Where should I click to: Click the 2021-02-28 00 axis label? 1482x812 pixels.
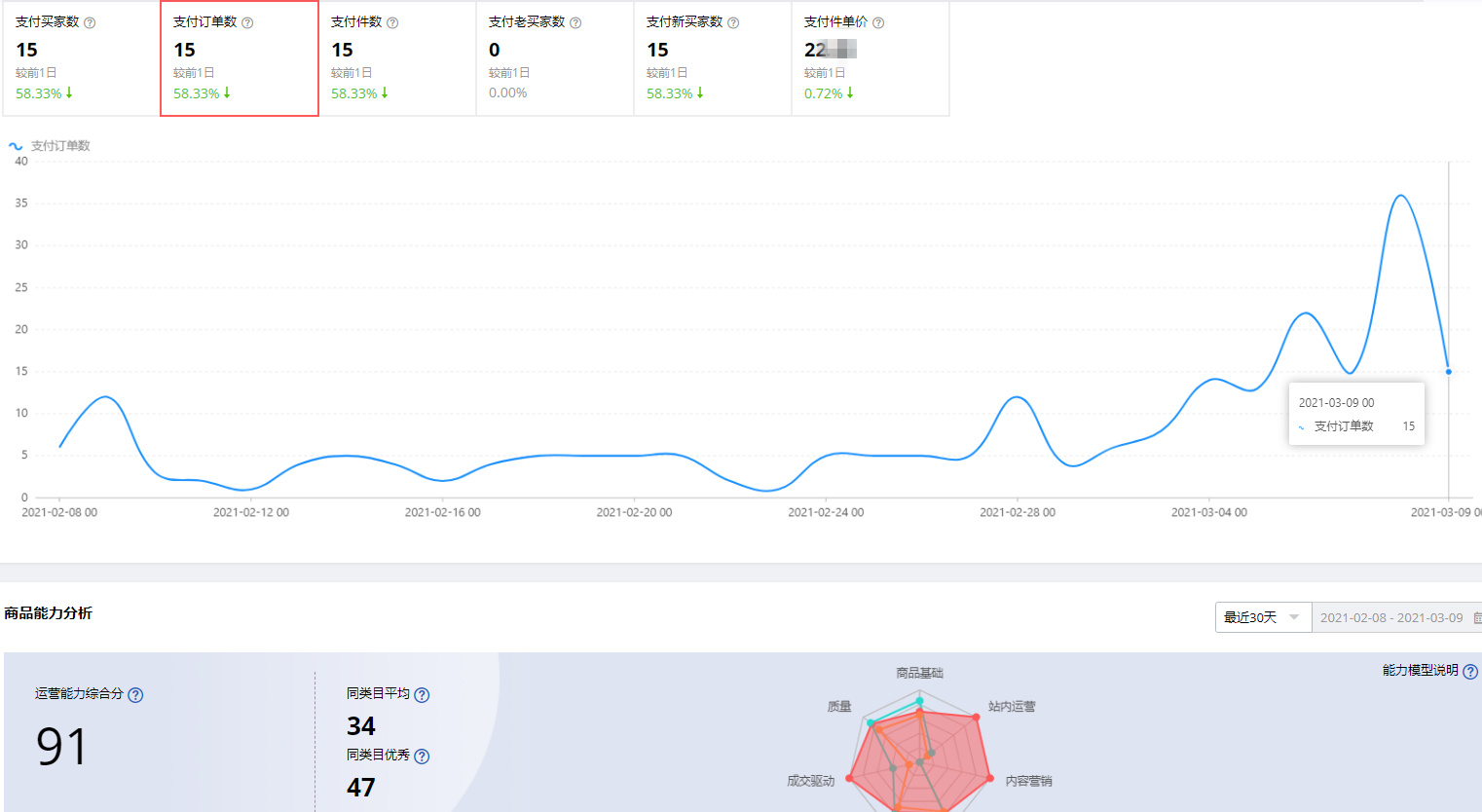tap(1018, 512)
